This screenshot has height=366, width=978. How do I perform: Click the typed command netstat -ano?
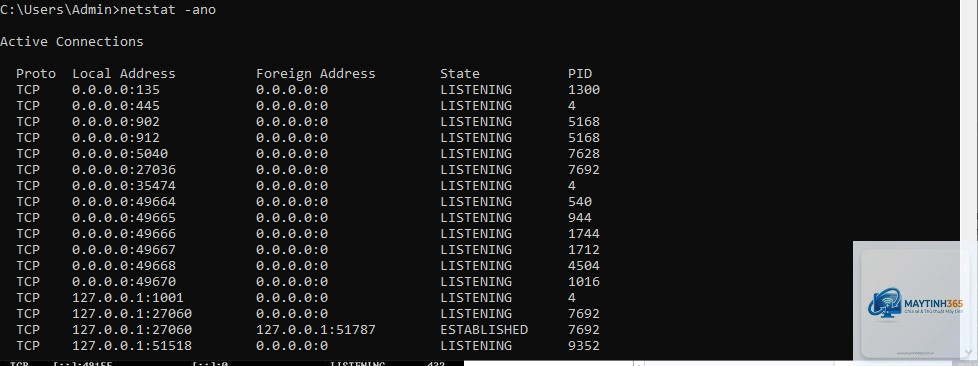(x=168, y=10)
